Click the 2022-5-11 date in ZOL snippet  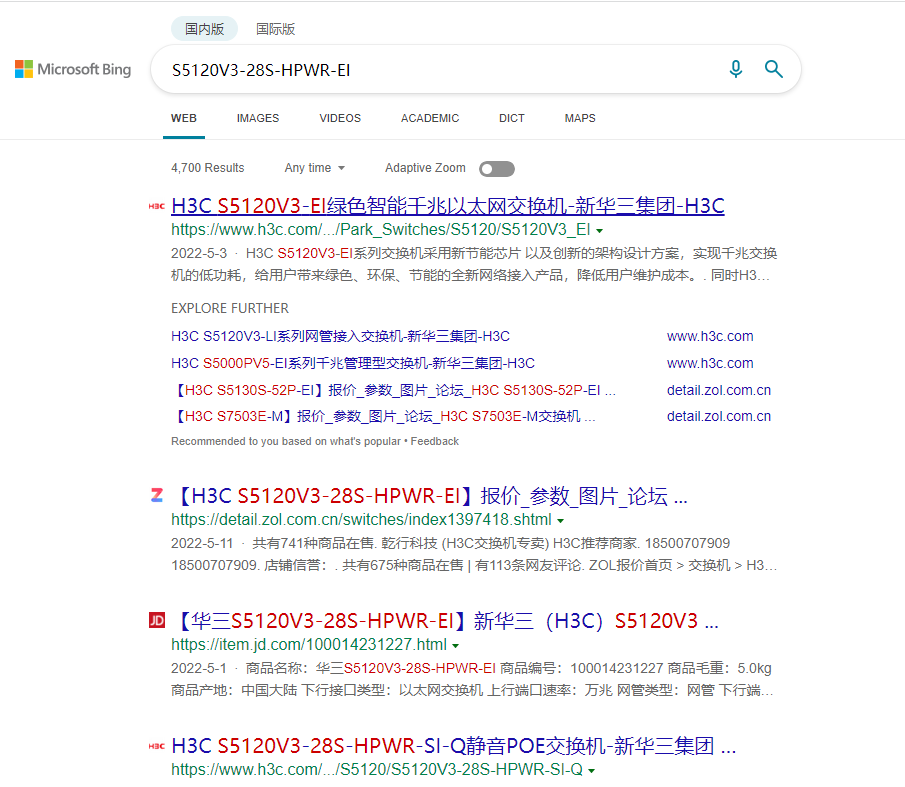tap(202, 543)
